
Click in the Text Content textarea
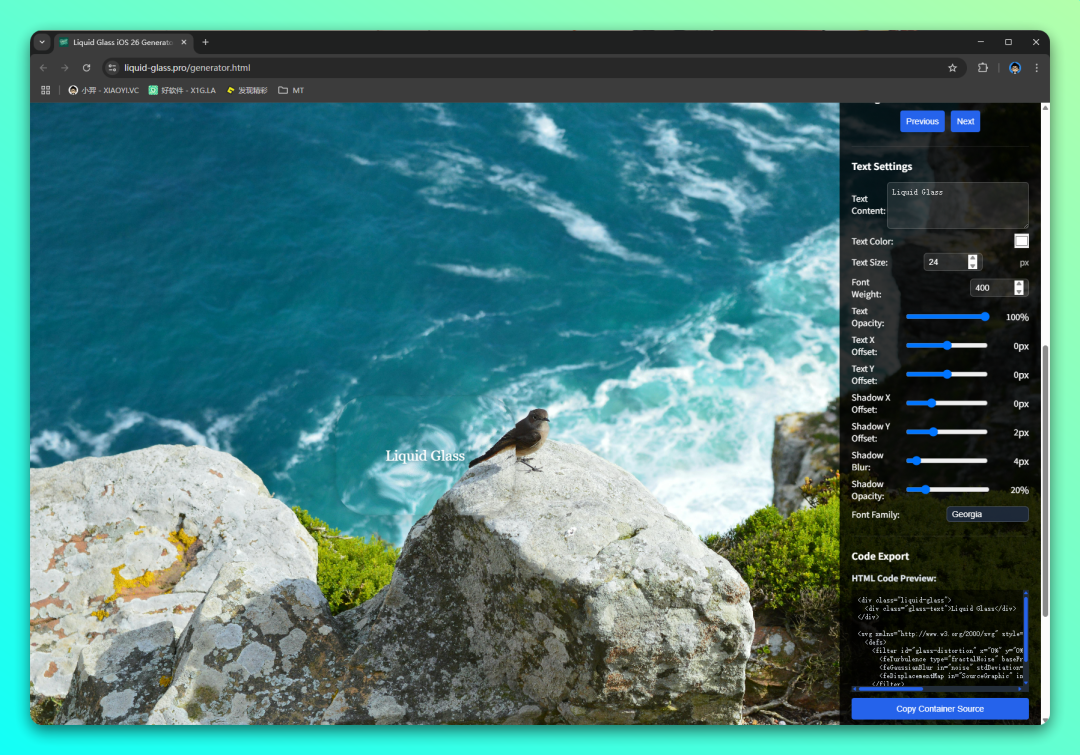click(957, 205)
